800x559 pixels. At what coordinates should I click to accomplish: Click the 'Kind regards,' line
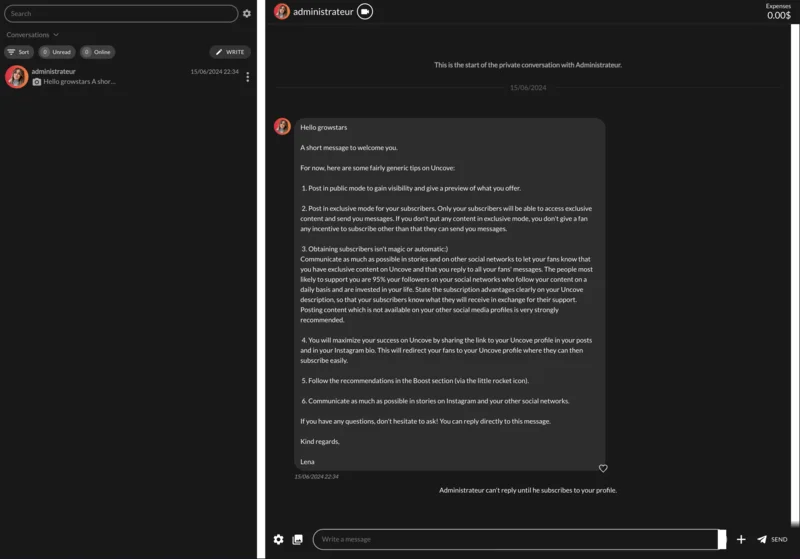[x=320, y=441]
